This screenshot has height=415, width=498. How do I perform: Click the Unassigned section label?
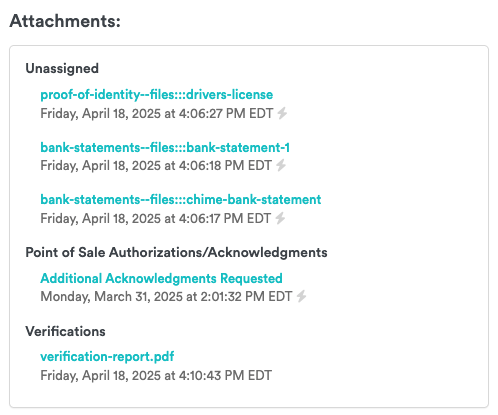click(x=62, y=68)
